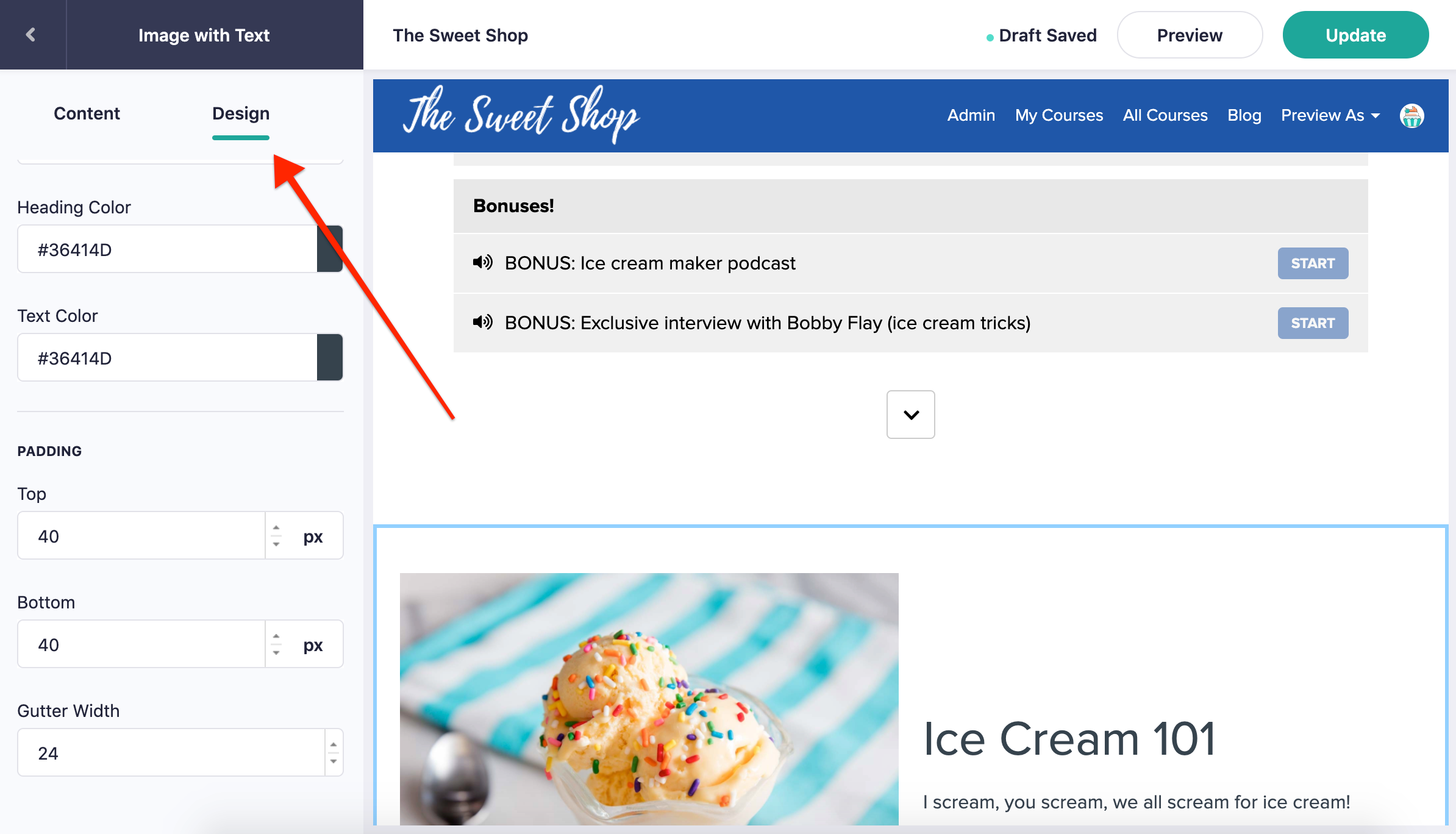Viewport: 1456px width, 834px height.
Task: Increase Gutter Width with stepper arrow
Action: pos(334,745)
